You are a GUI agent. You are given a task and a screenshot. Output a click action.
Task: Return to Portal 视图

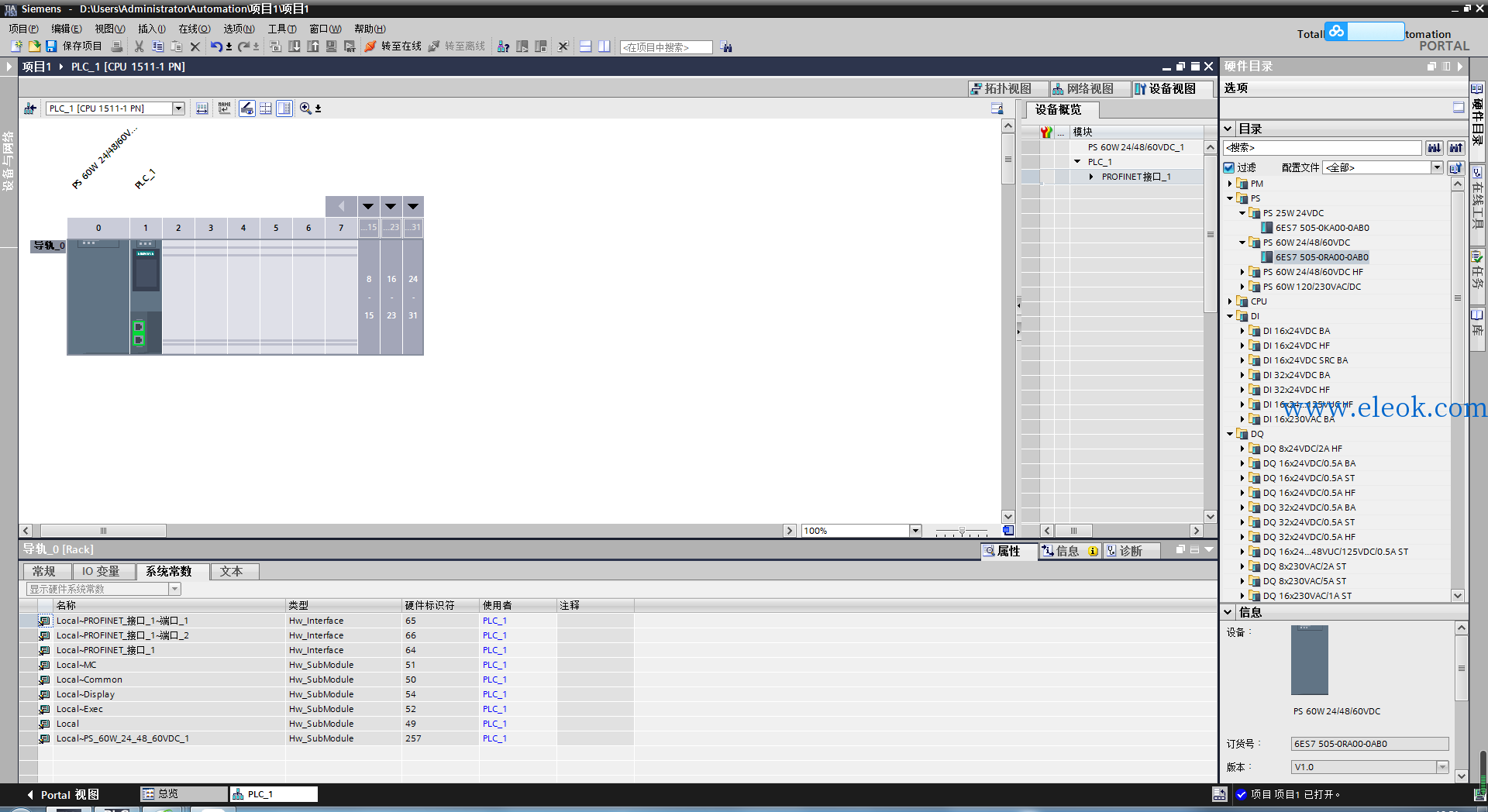(63, 795)
